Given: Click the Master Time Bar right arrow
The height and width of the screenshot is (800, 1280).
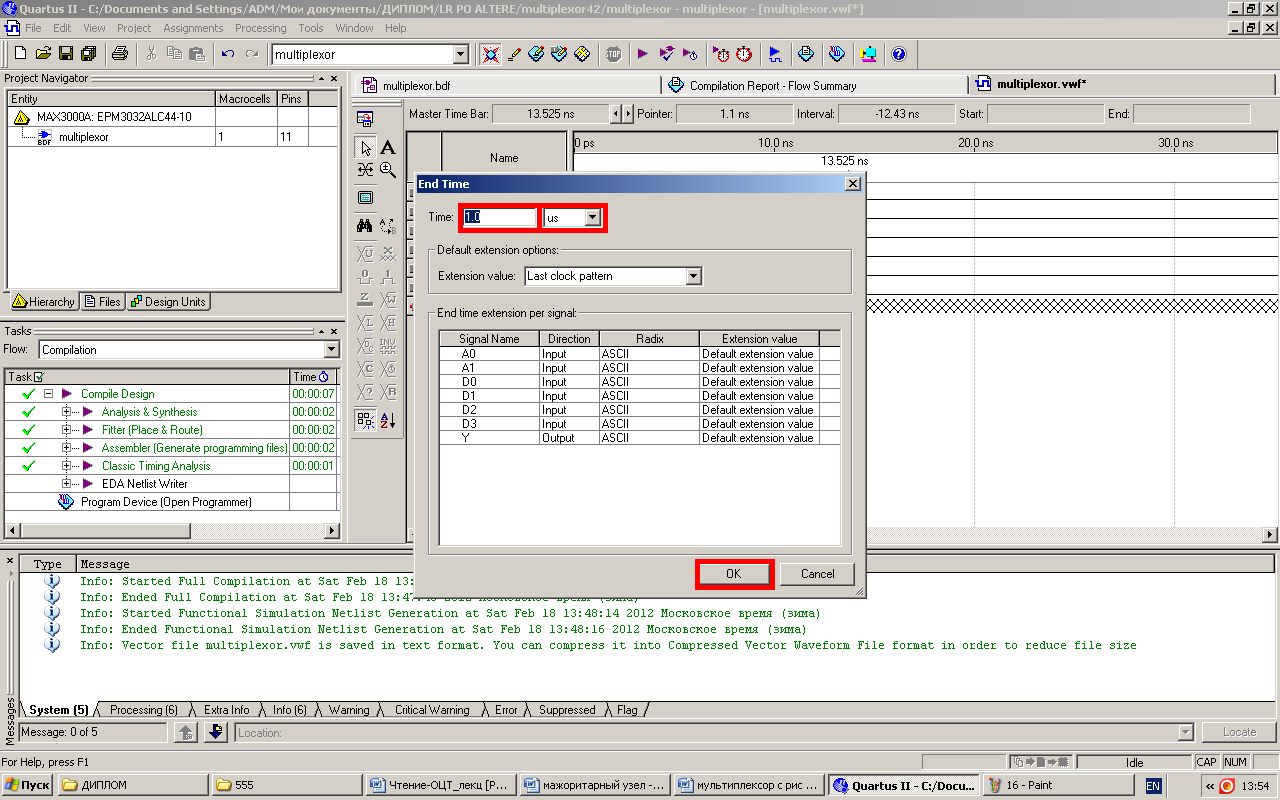Looking at the screenshot, I should point(628,114).
